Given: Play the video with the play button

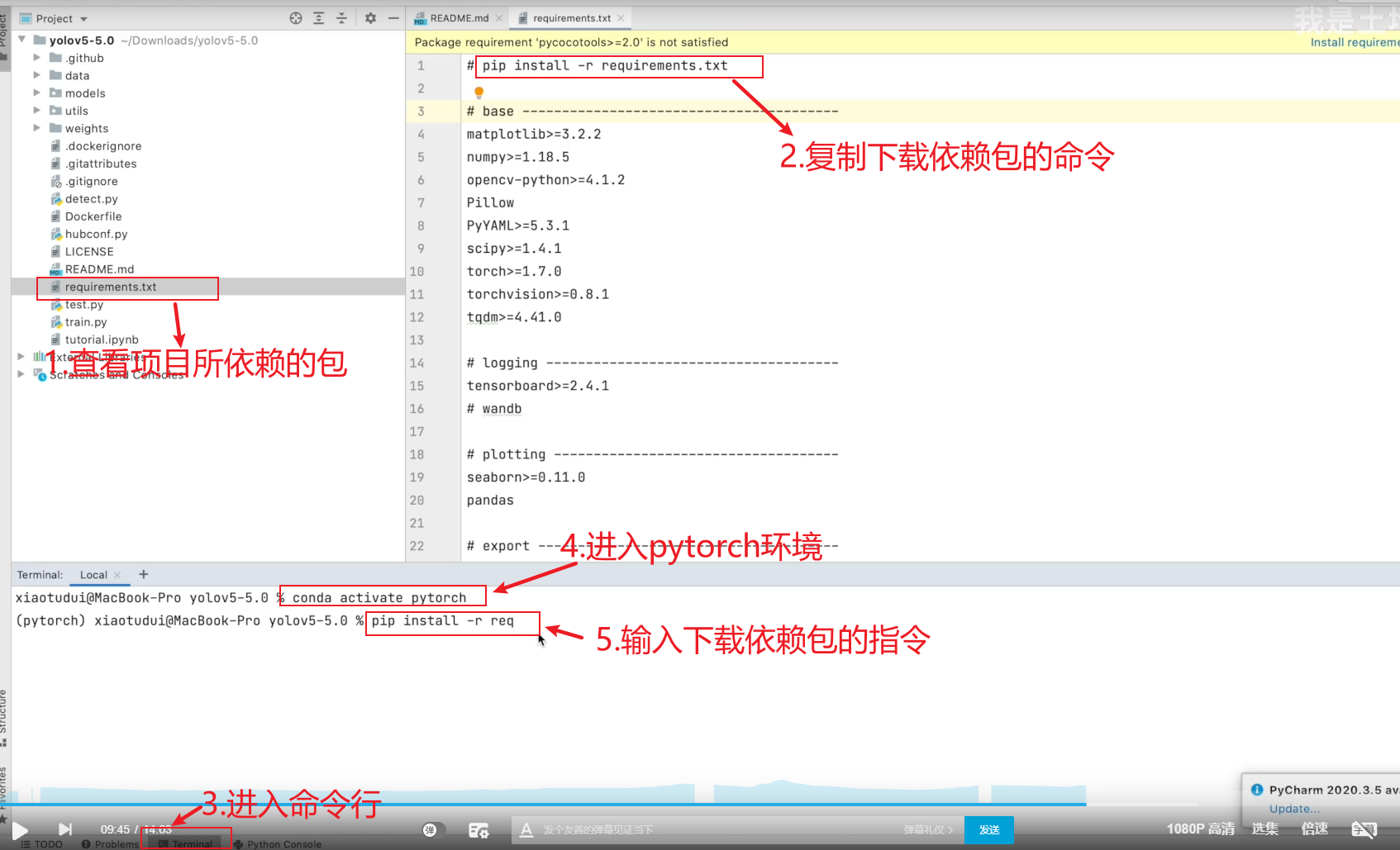Looking at the screenshot, I should click(20, 829).
